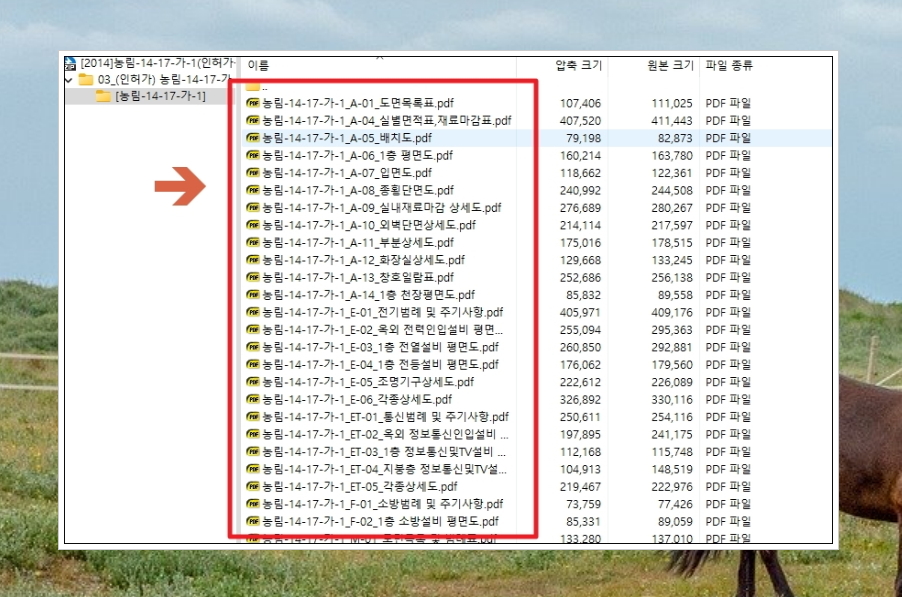
Task: Sort by 압축 크기 column header
Action: click(578, 66)
